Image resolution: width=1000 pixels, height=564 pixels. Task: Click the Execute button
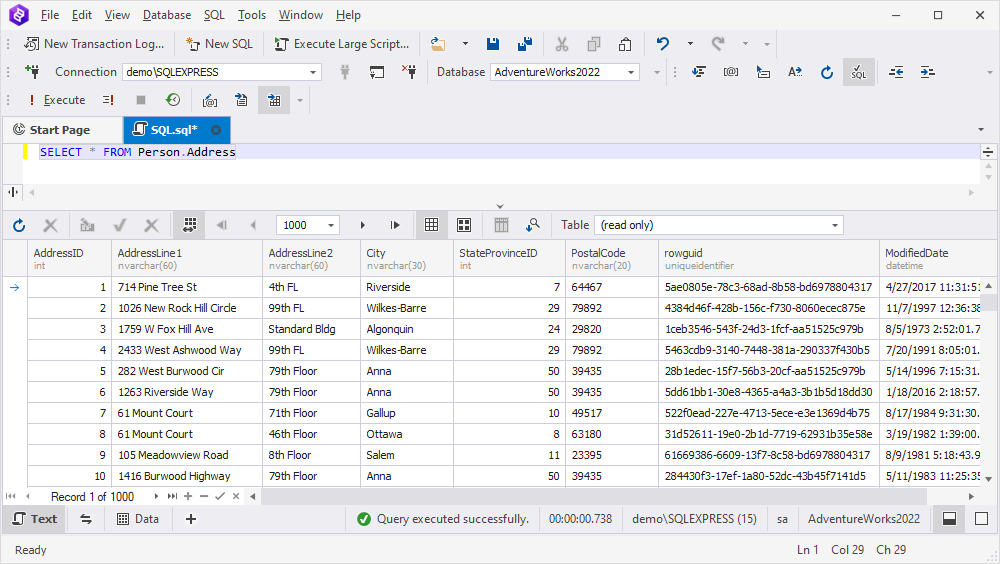click(x=55, y=100)
